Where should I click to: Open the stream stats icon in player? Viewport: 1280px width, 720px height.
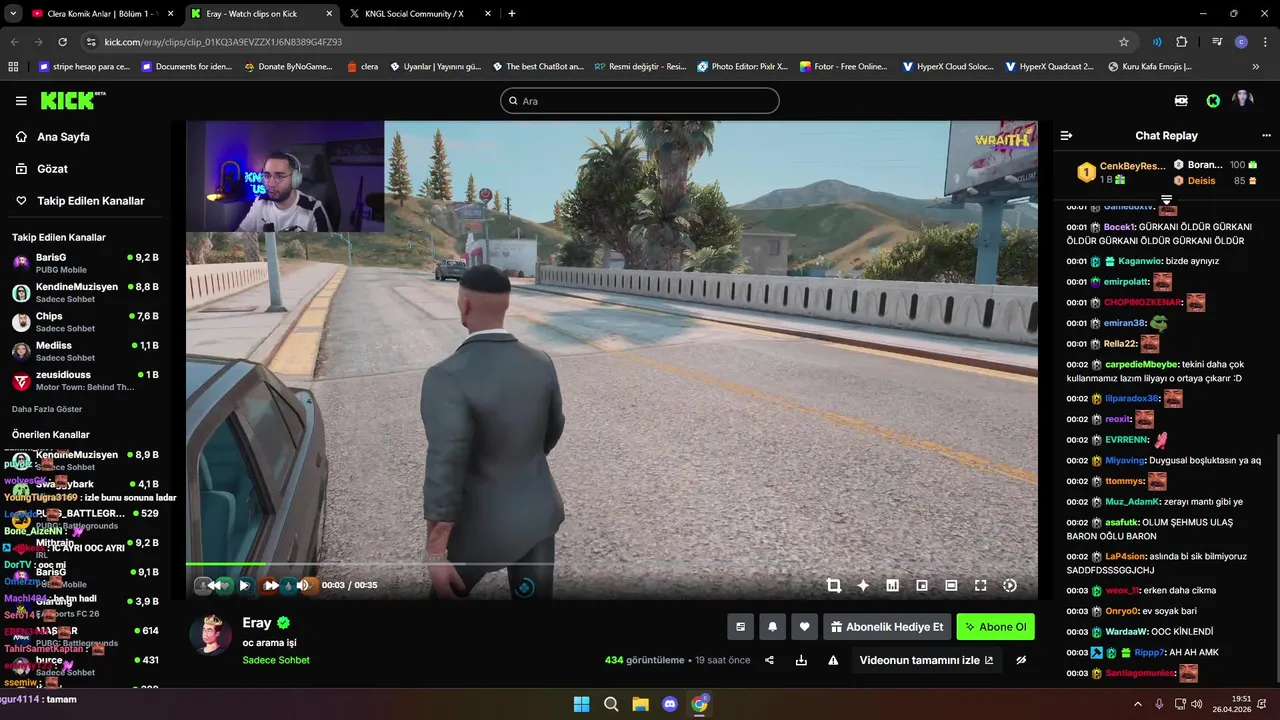click(x=892, y=586)
